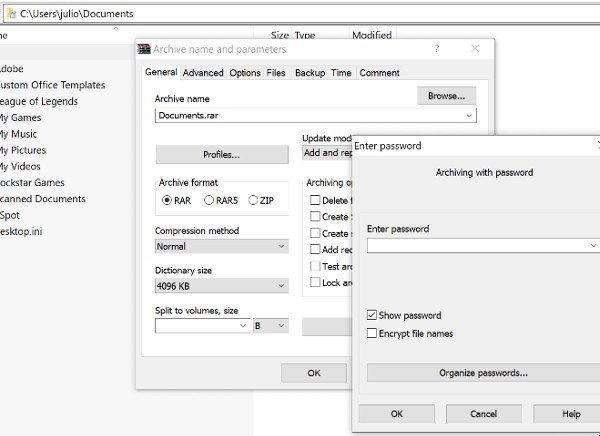This screenshot has width=600, height=436.
Task: Open the Backup tab
Action: [x=309, y=73]
